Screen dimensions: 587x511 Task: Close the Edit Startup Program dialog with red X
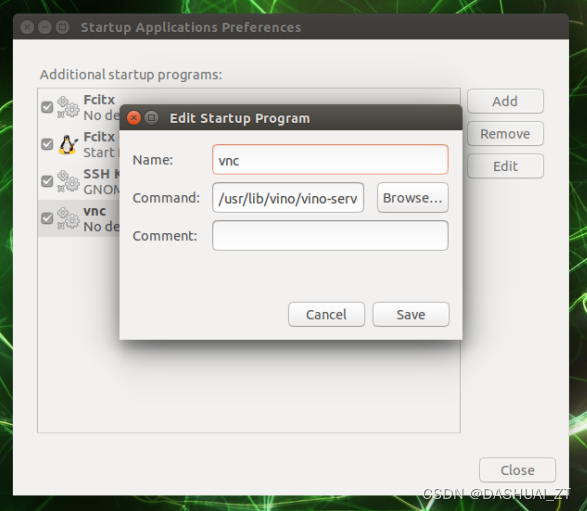click(134, 118)
